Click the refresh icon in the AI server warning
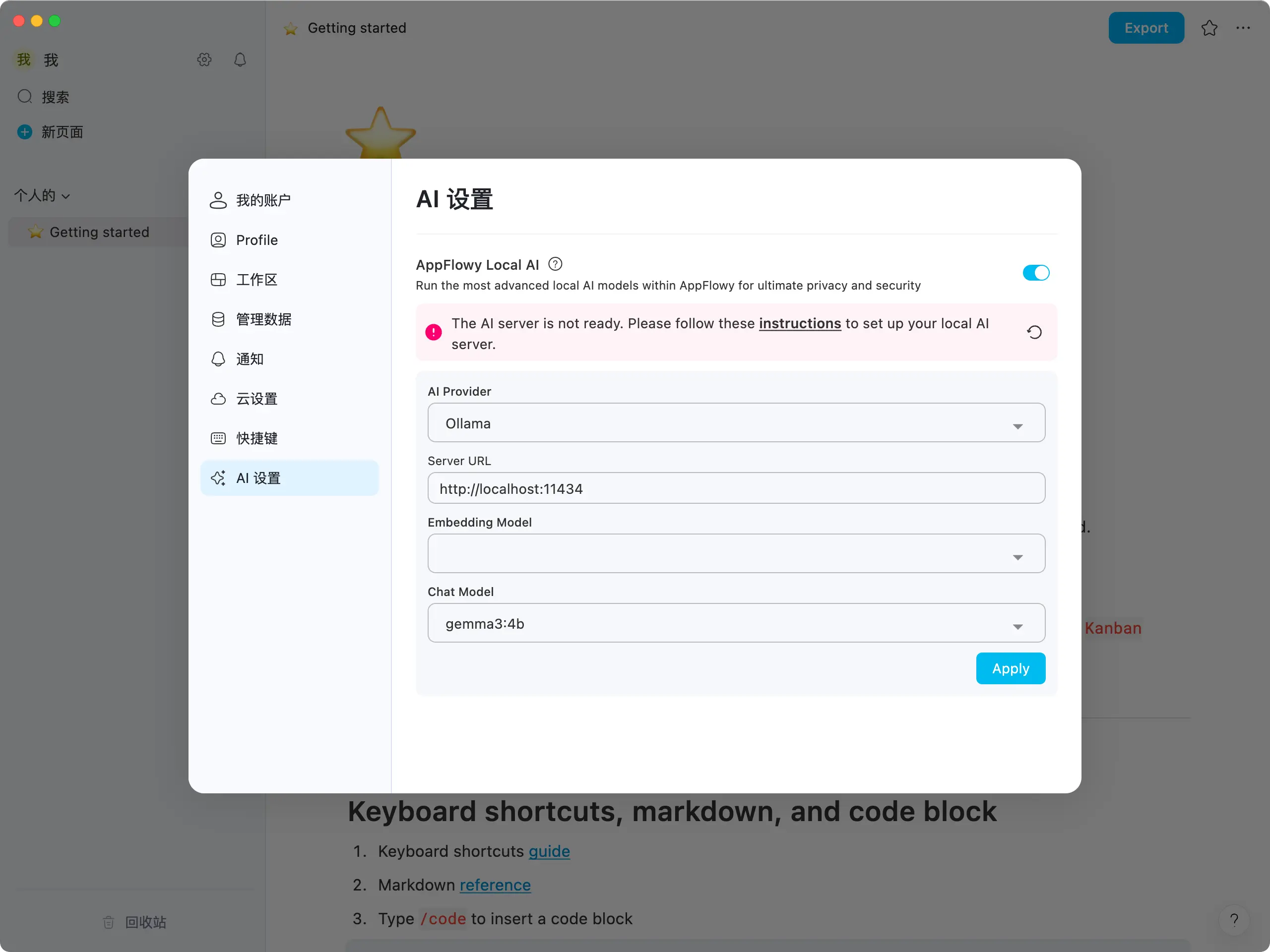The width and height of the screenshot is (1270, 952). pos(1034,332)
